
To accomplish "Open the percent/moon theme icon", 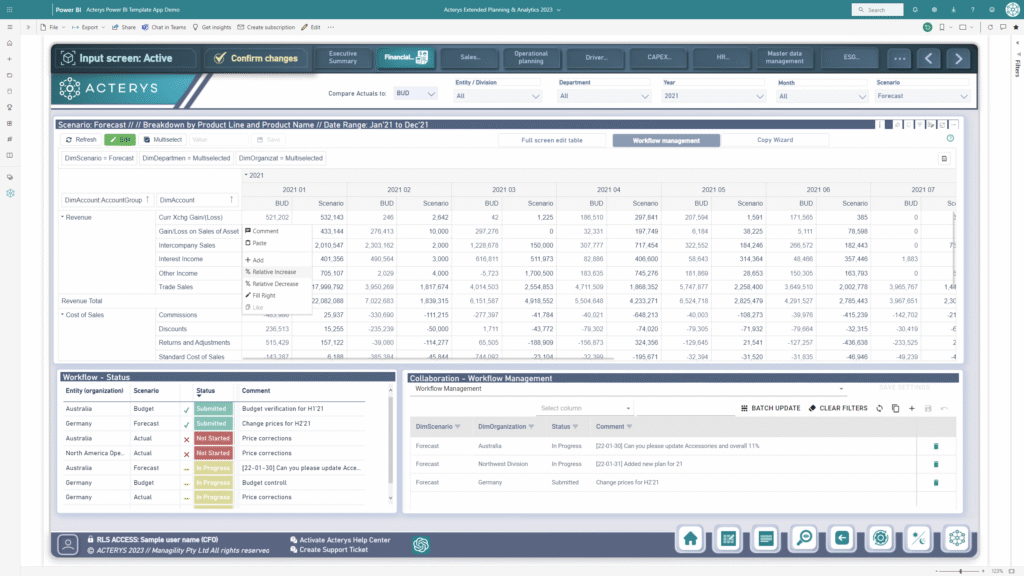I will point(918,538).
